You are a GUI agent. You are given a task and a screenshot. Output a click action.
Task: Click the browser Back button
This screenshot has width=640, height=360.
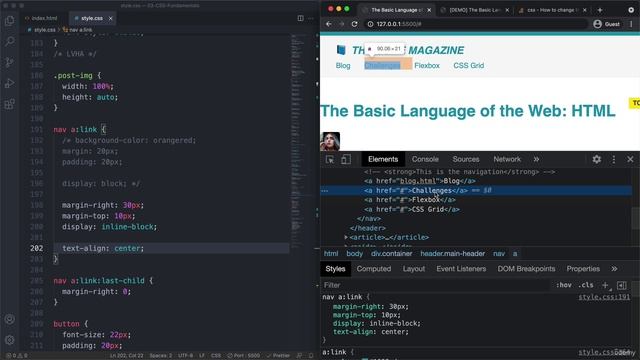tap(329, 24)
